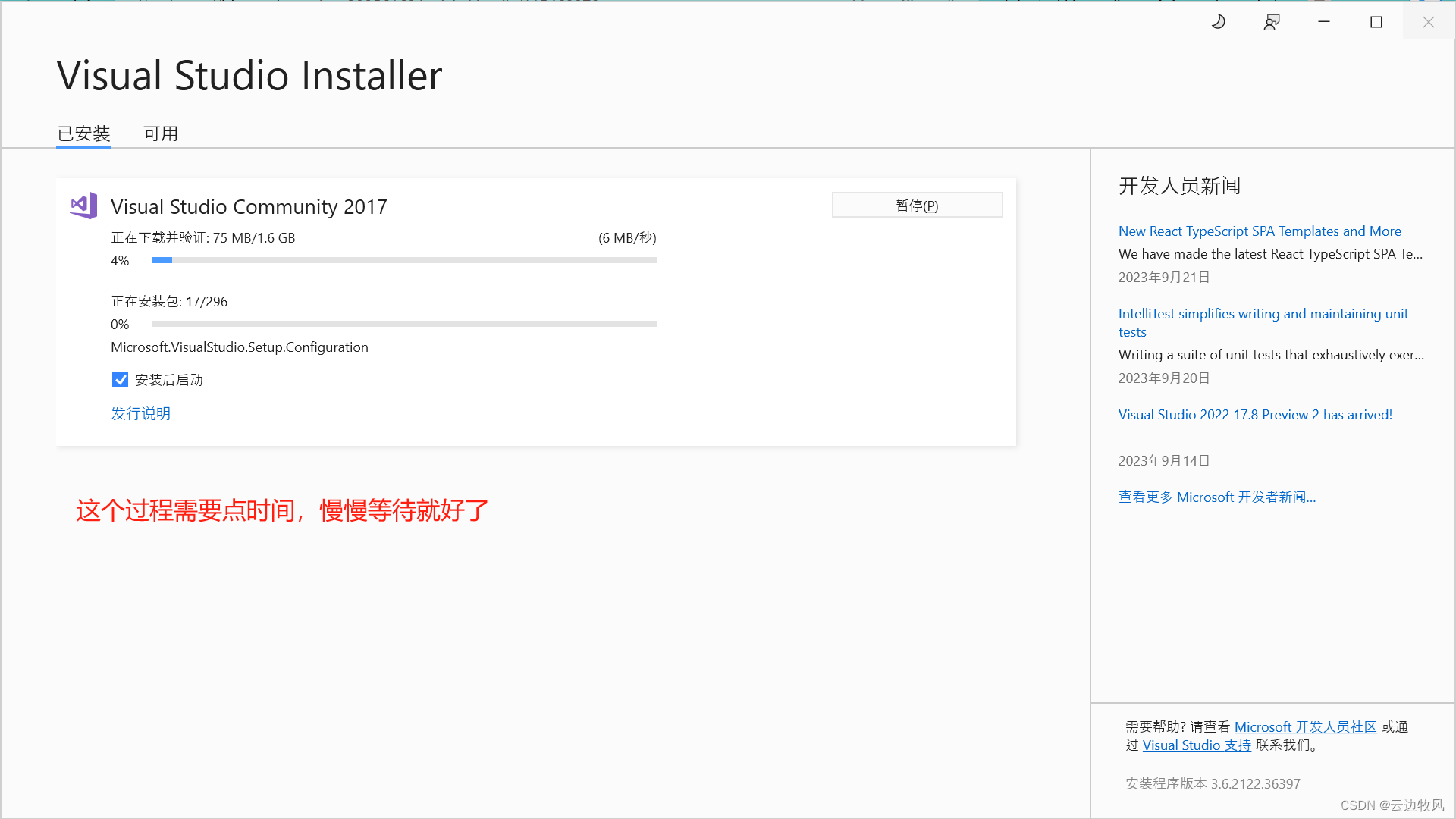1456x819 pixels.
Task: Switch to the 可用 tab
Action: [161, 134]
